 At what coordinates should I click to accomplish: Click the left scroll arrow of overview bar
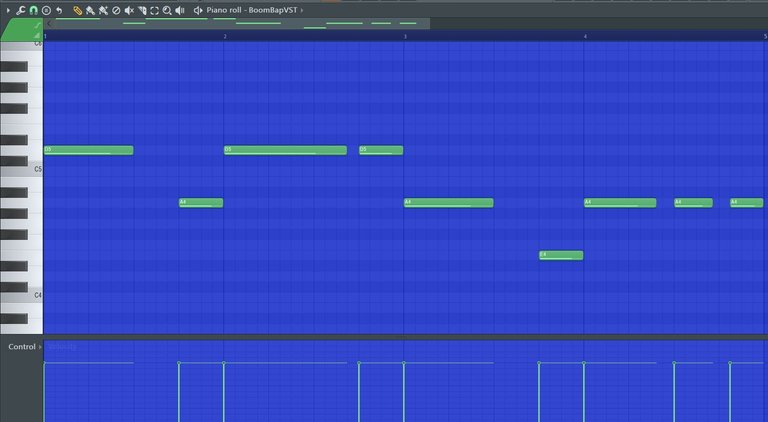tap(49, 23)
